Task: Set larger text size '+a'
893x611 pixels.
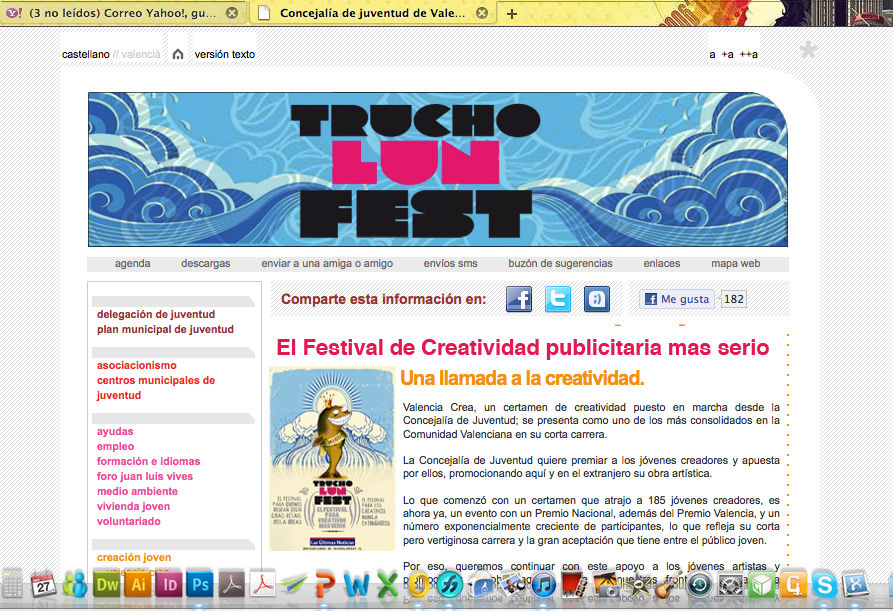Action: [727, 55]
